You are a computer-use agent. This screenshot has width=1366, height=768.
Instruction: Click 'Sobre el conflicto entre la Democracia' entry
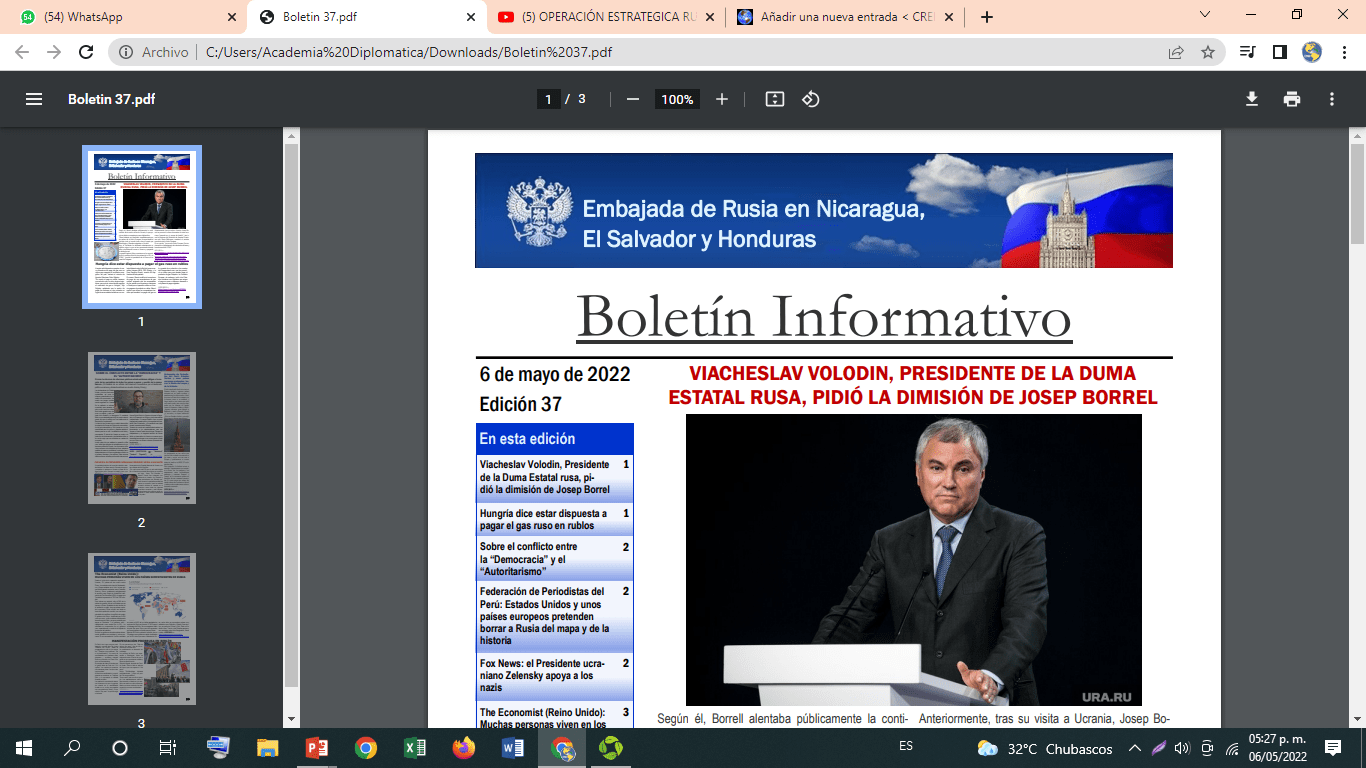[x=555, y=560]
